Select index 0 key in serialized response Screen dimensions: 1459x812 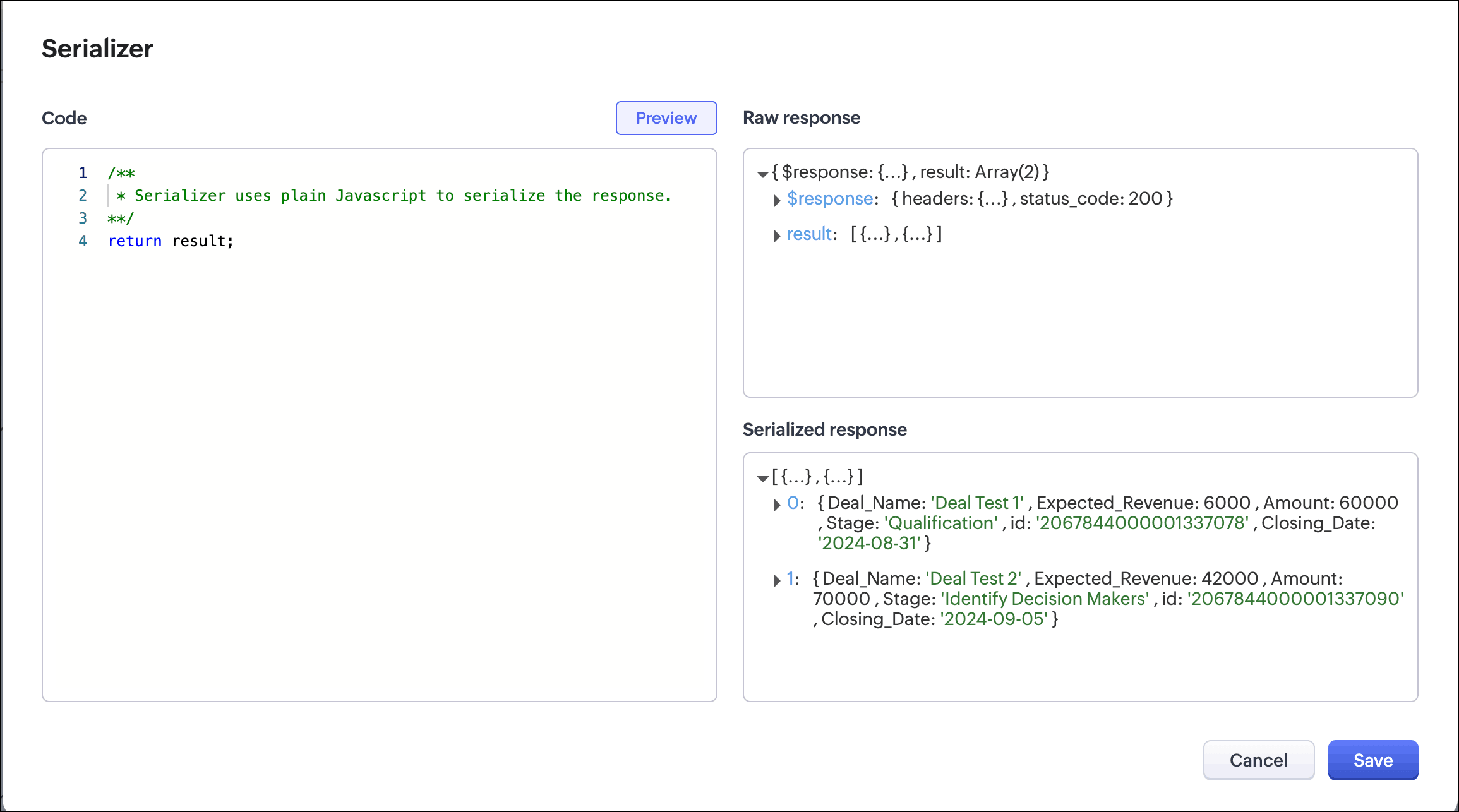pyautogui.click(x=793, y=503)
